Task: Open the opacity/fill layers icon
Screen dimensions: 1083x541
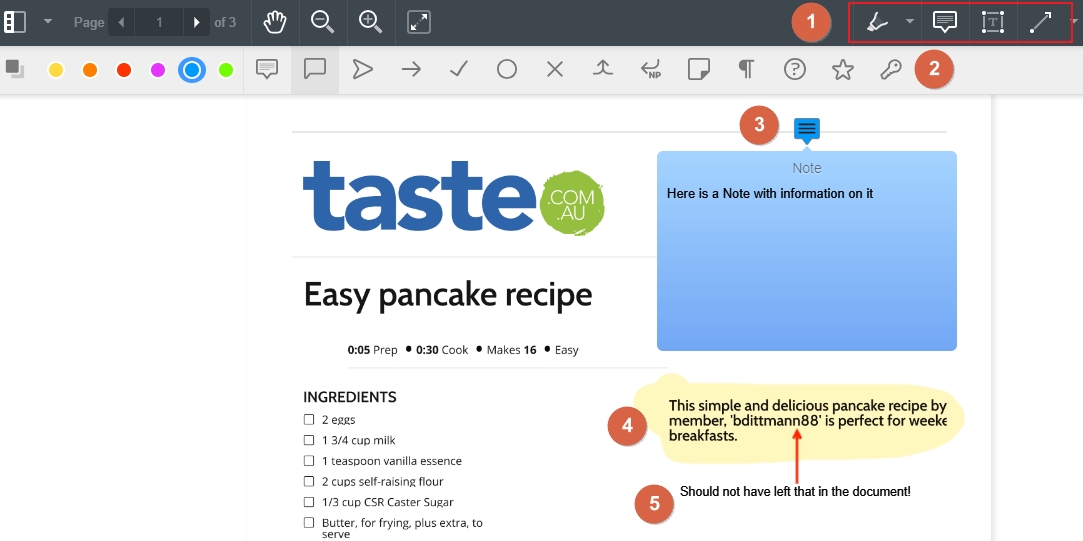Action: [15, 68]
